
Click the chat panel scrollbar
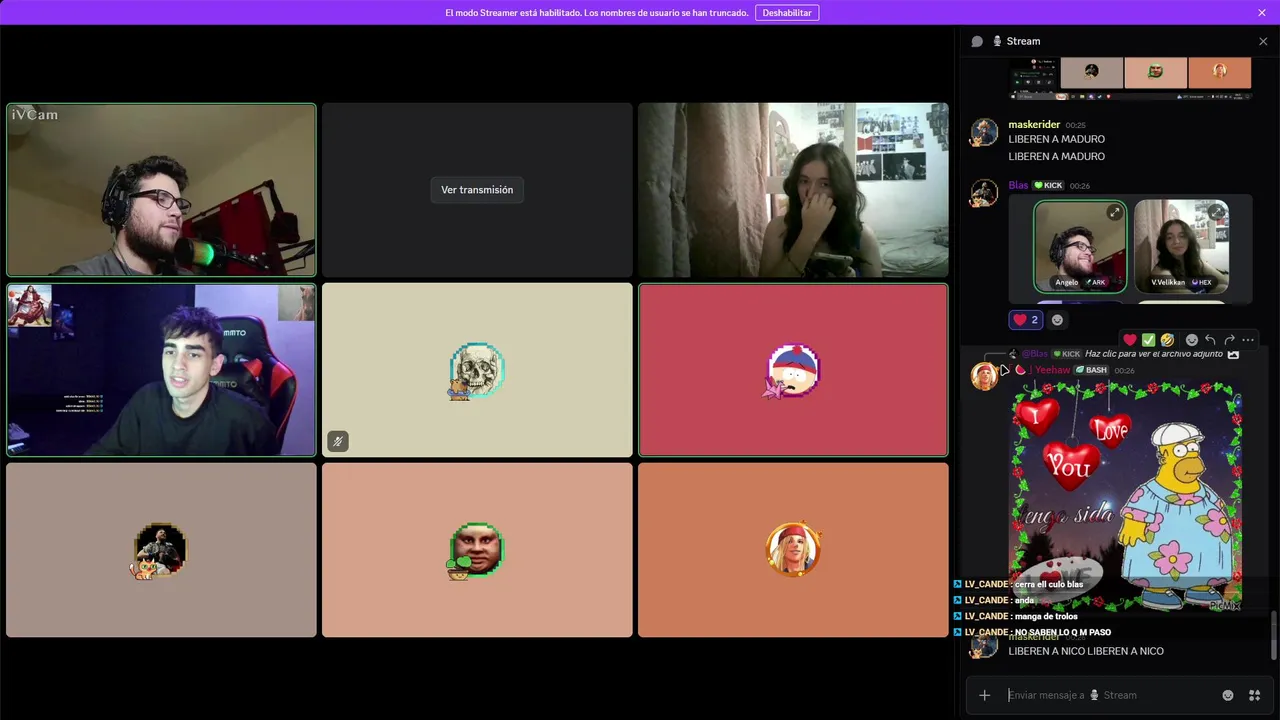point(1274,634)
